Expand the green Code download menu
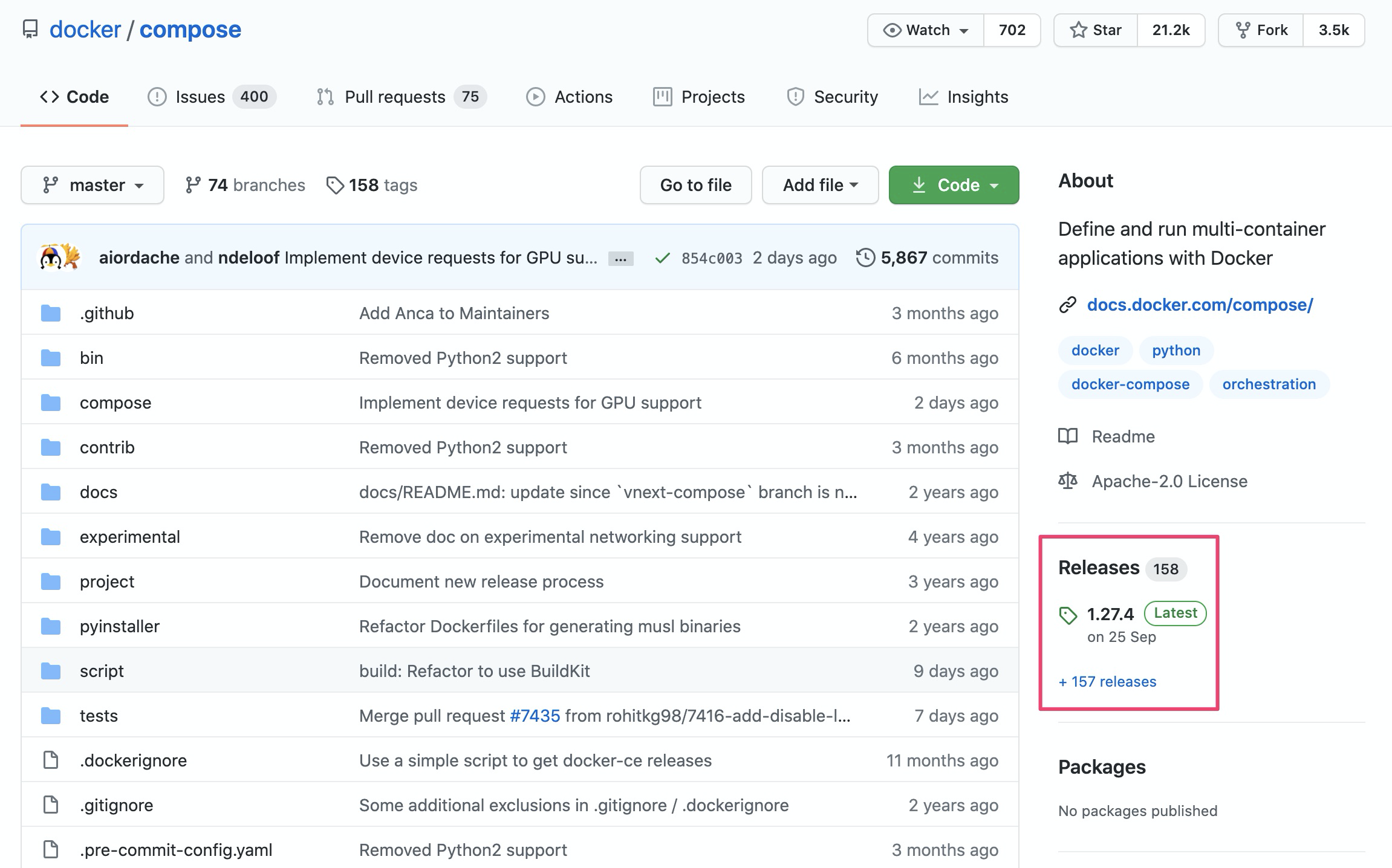1392x868 pixels. (x=954, y=185)
